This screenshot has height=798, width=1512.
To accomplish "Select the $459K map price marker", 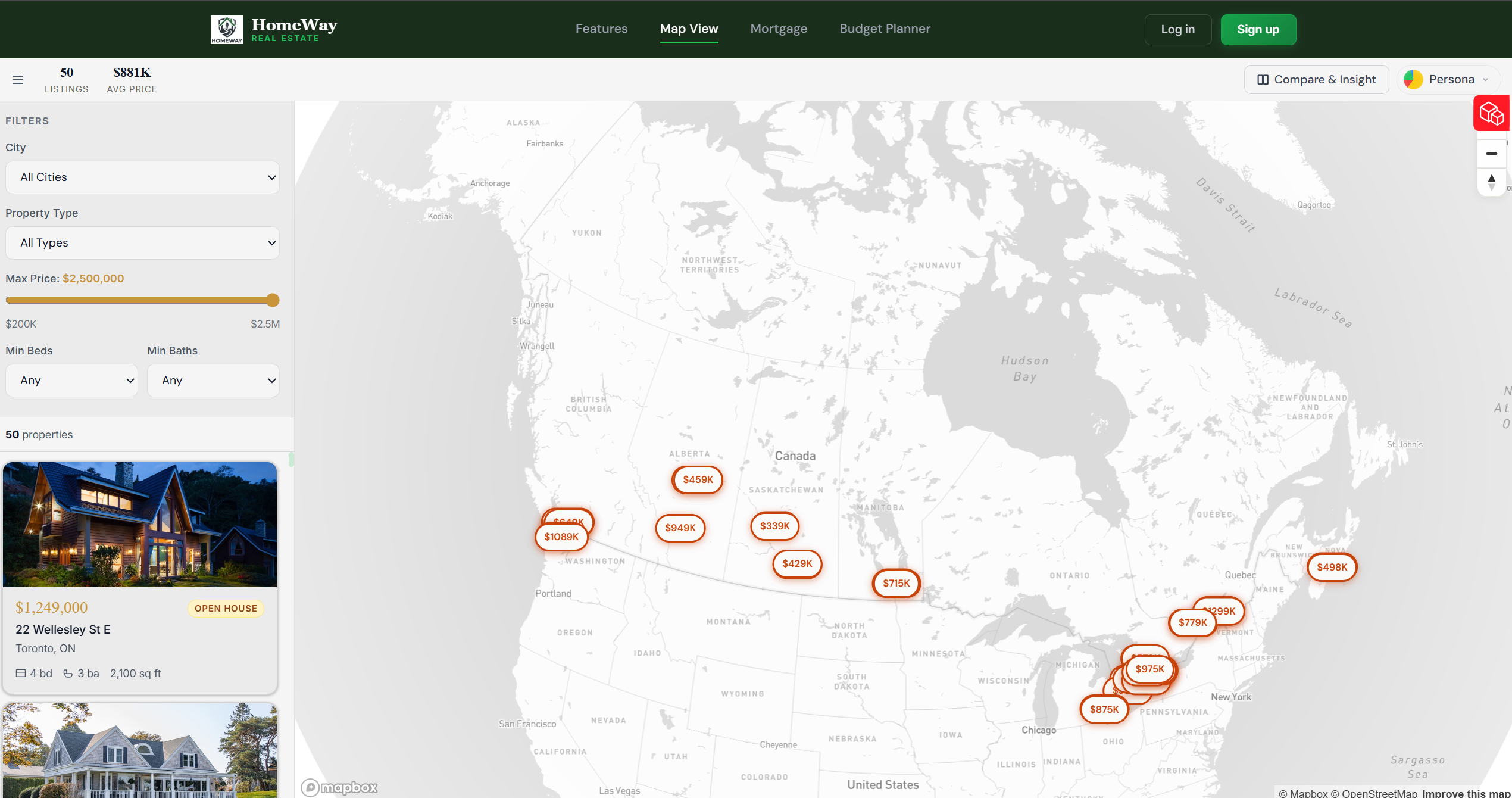I will coord(698,480).
